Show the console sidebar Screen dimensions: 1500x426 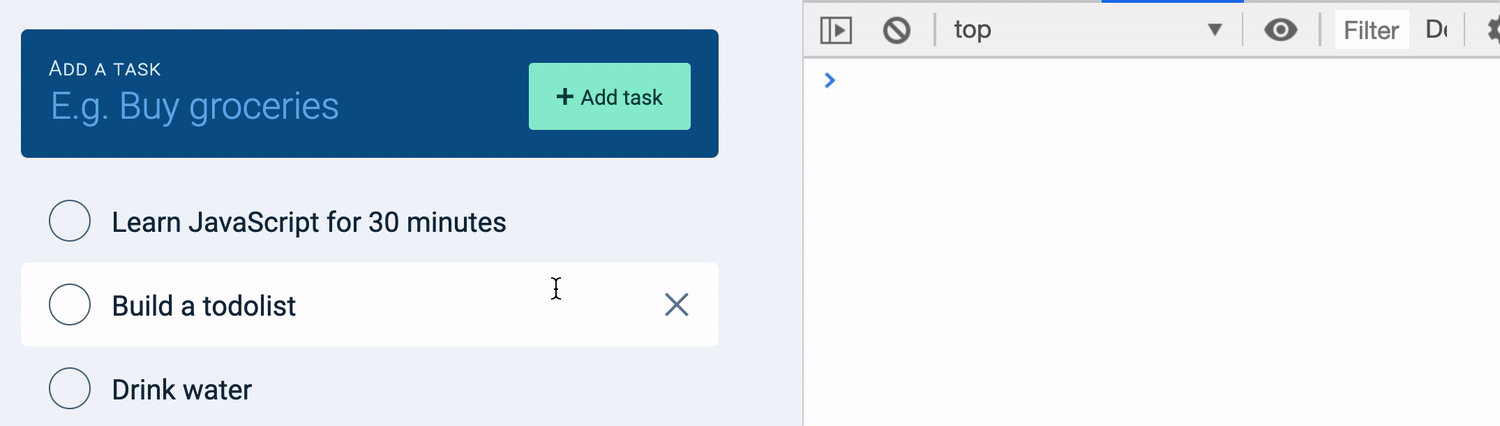836,30
